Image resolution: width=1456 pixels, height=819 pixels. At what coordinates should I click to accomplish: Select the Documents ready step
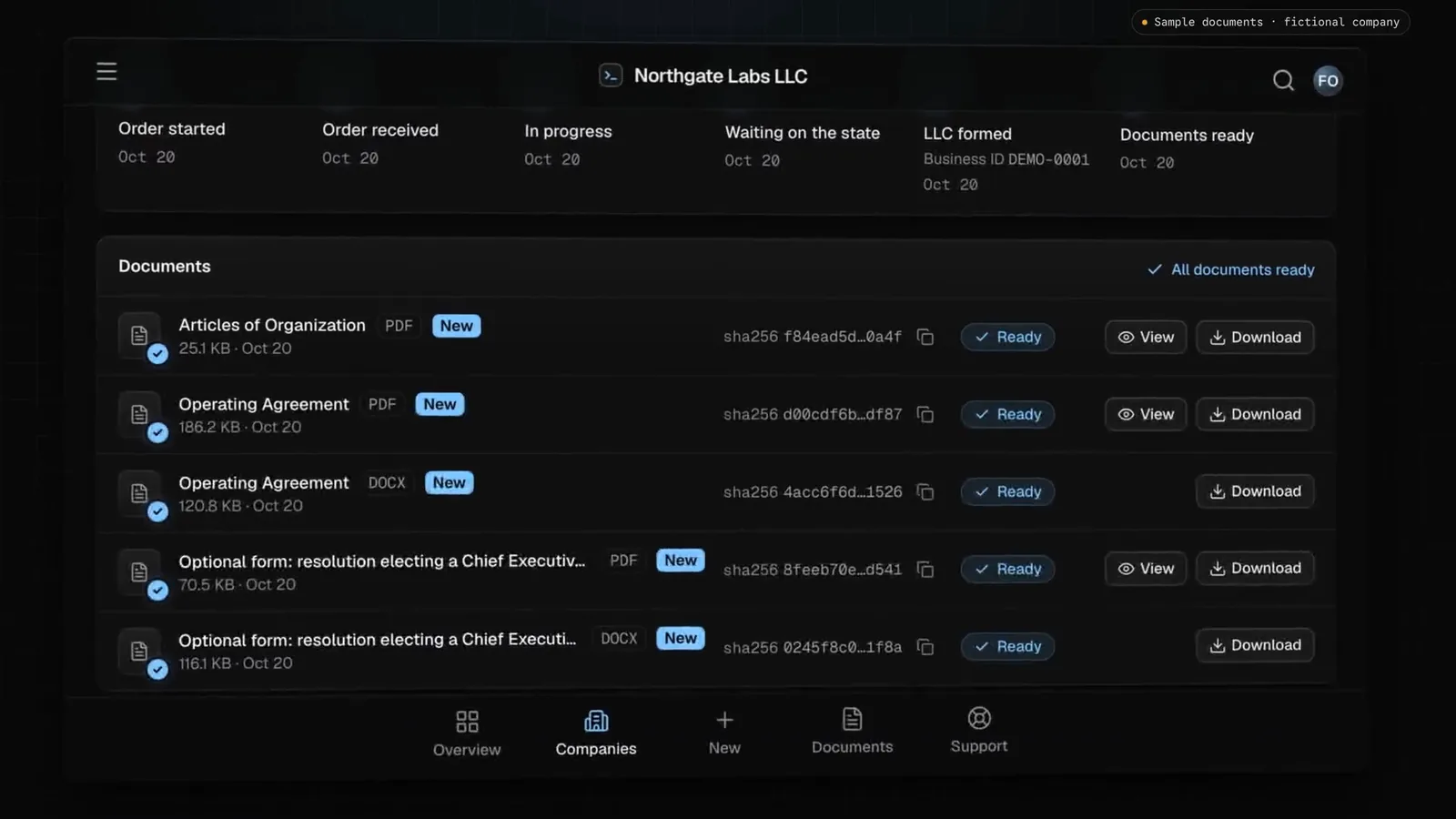click(1187, 135)
